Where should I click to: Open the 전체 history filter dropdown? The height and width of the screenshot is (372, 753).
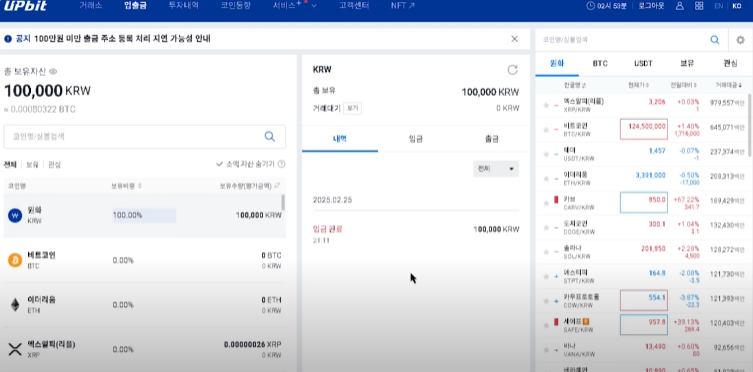[x=496, y=169]
